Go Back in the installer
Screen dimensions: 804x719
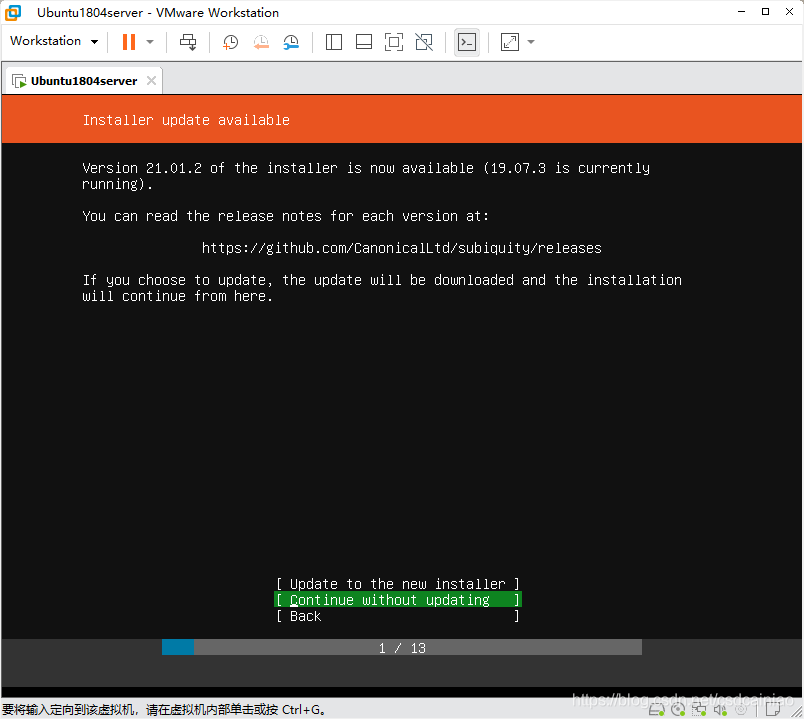[397, 616]
